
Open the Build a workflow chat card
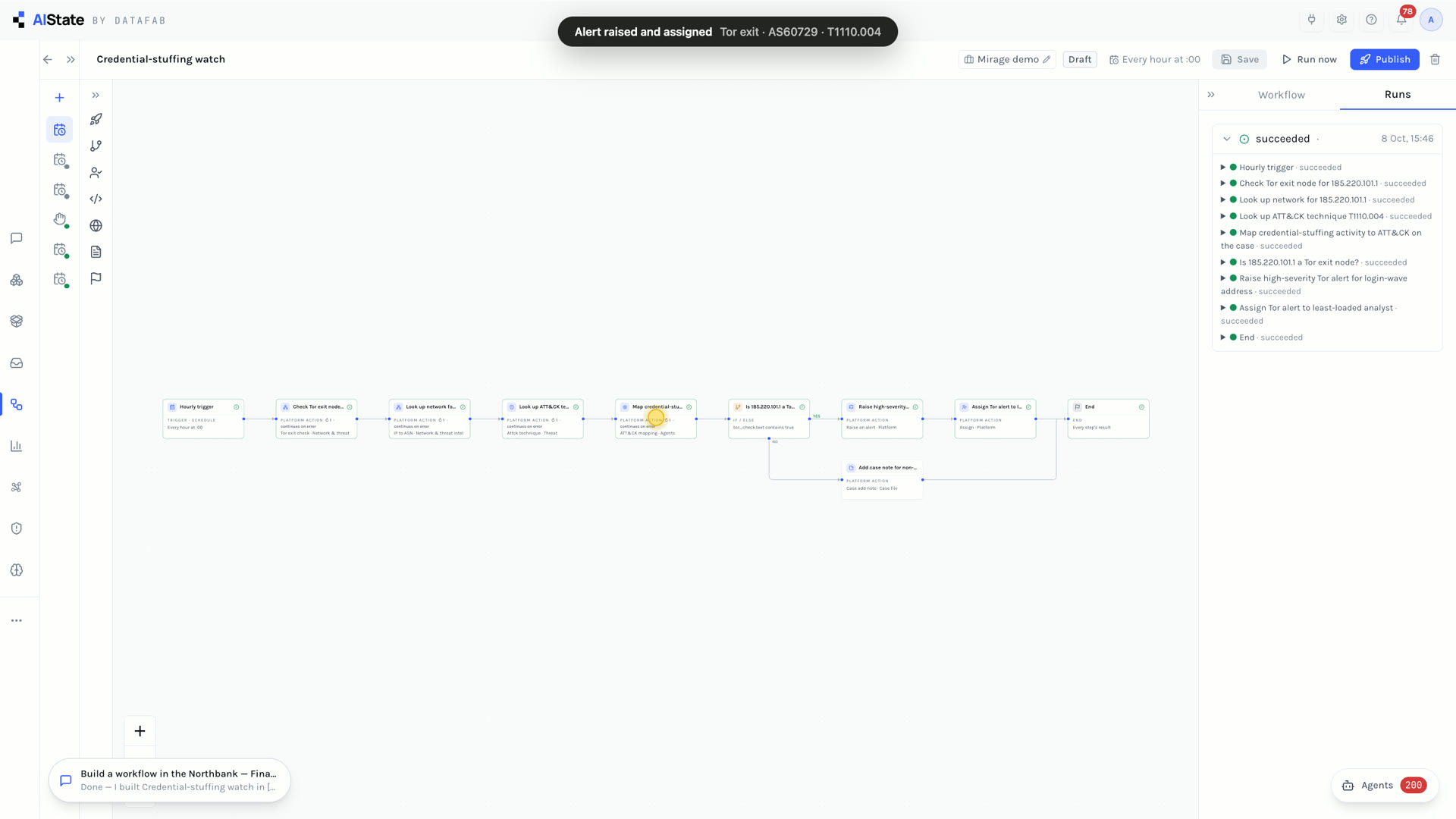[170, 780]
